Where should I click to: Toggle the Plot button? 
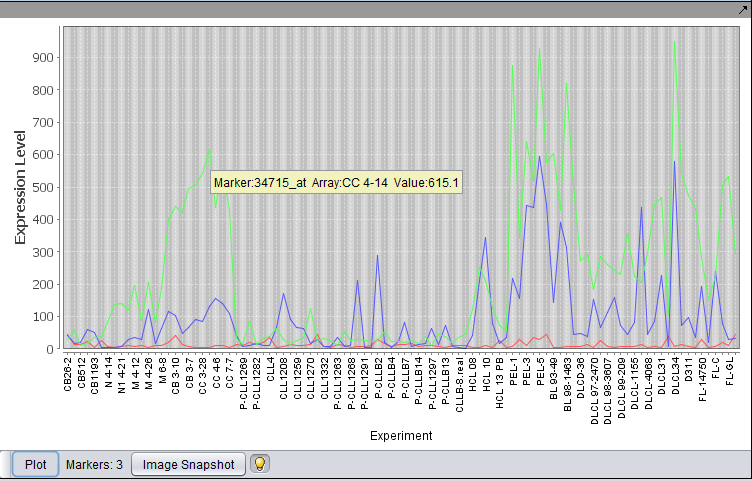[x=35, y=464]
